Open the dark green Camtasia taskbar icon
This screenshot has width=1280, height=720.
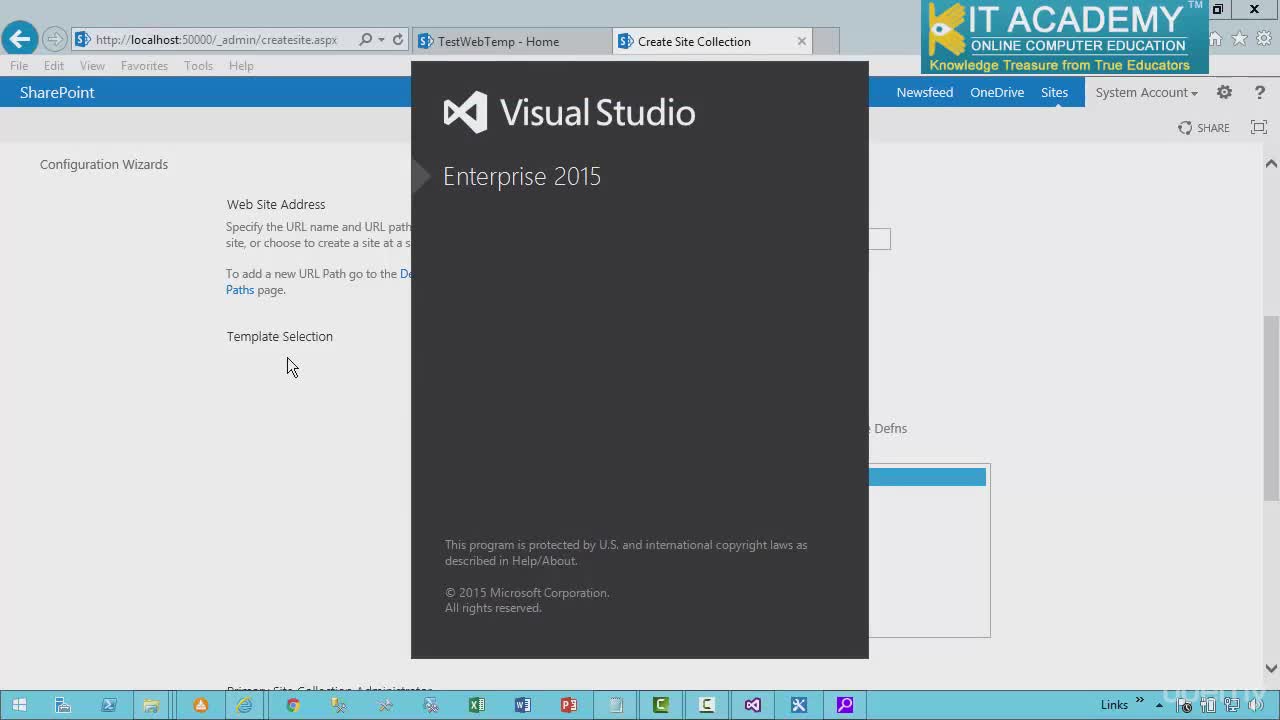[x=661, y=705]
